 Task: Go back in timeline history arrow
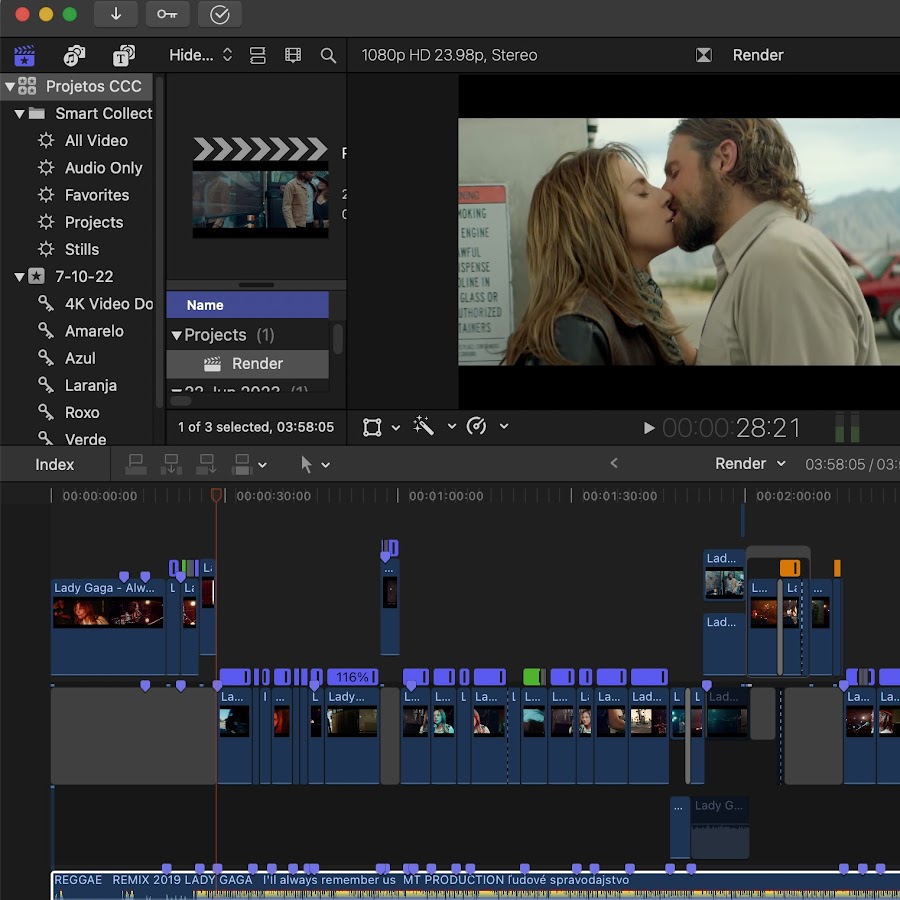[x=614, y=463]
